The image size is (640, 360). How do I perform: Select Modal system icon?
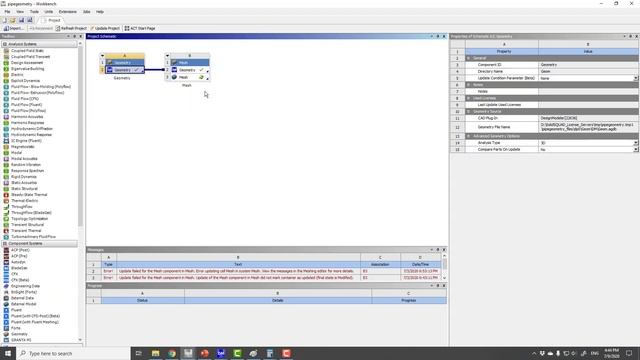point(6,153)
